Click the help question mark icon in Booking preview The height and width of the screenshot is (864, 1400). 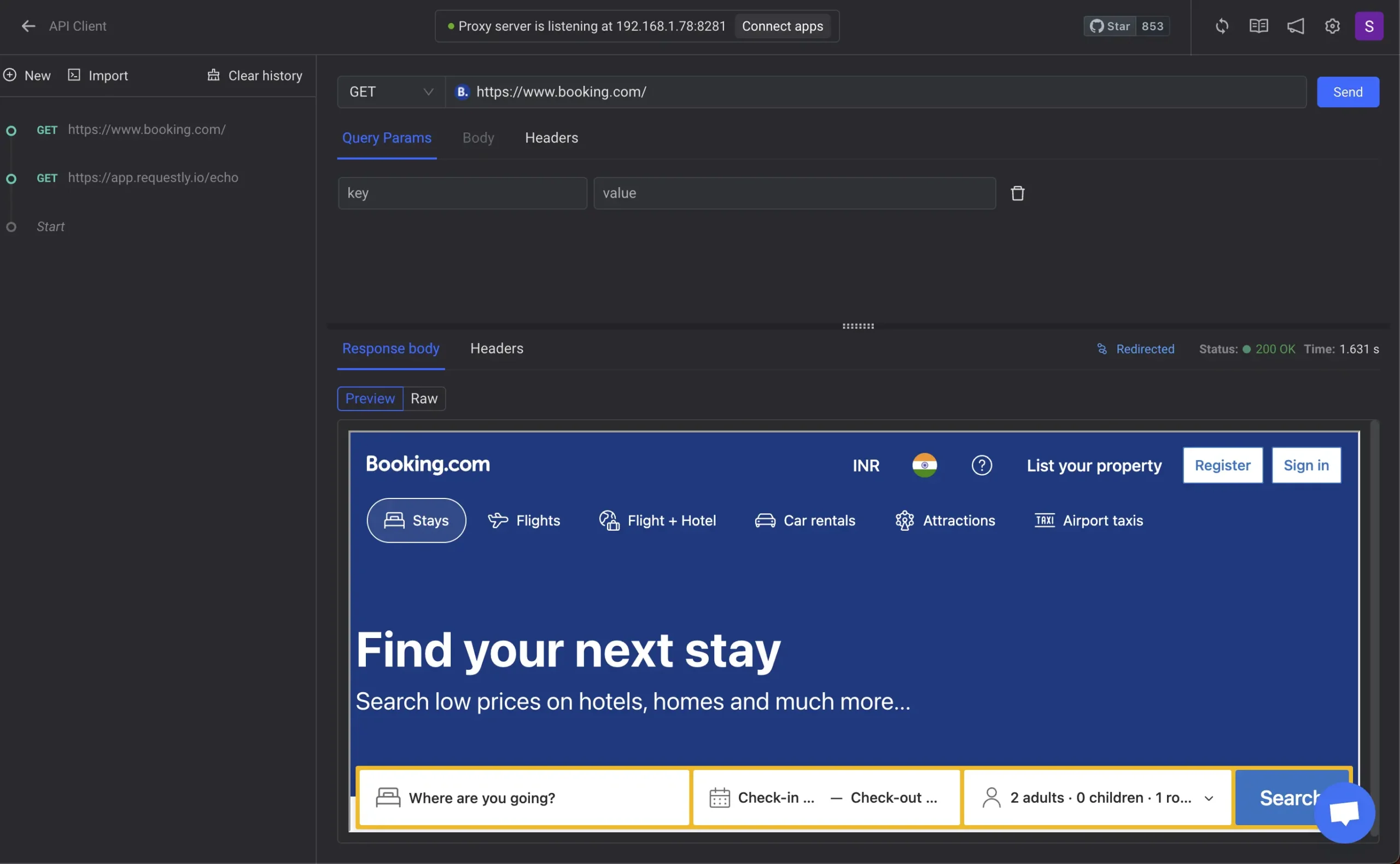point(982,465)
